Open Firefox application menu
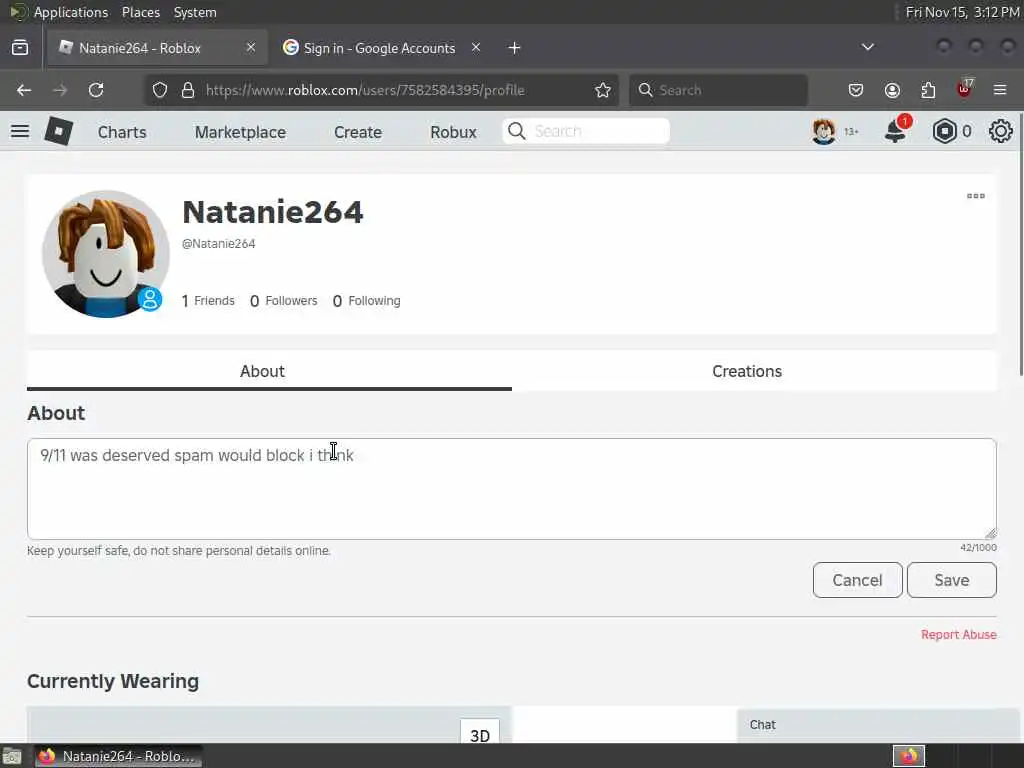Image resolution: width=1024 pixels, height=768 pixels. (1000, 90)
